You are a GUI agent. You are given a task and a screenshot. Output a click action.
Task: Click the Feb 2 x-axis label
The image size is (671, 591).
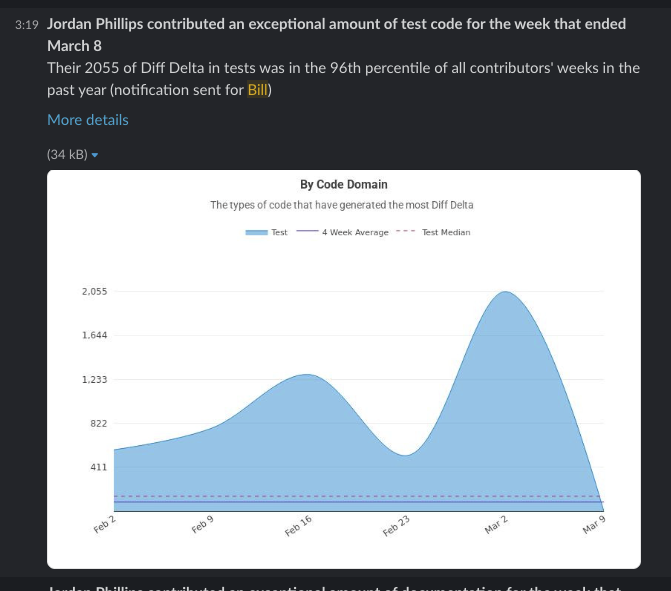pyautogui.click(x=105, y=525)
